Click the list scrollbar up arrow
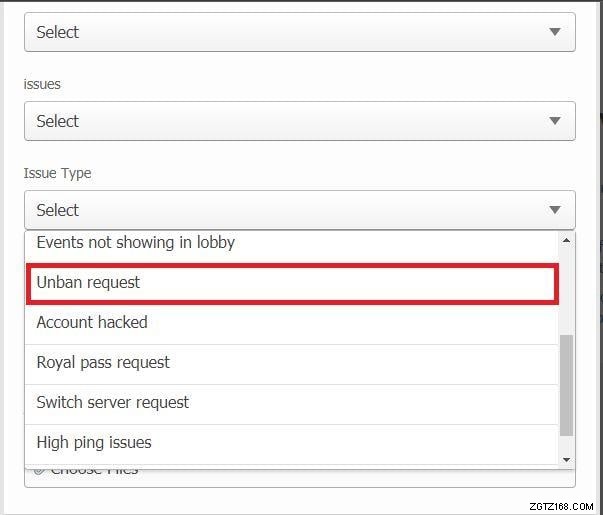The height and width of the screenshot is (515, 603). pyautogui.click(x=567, y=241)
